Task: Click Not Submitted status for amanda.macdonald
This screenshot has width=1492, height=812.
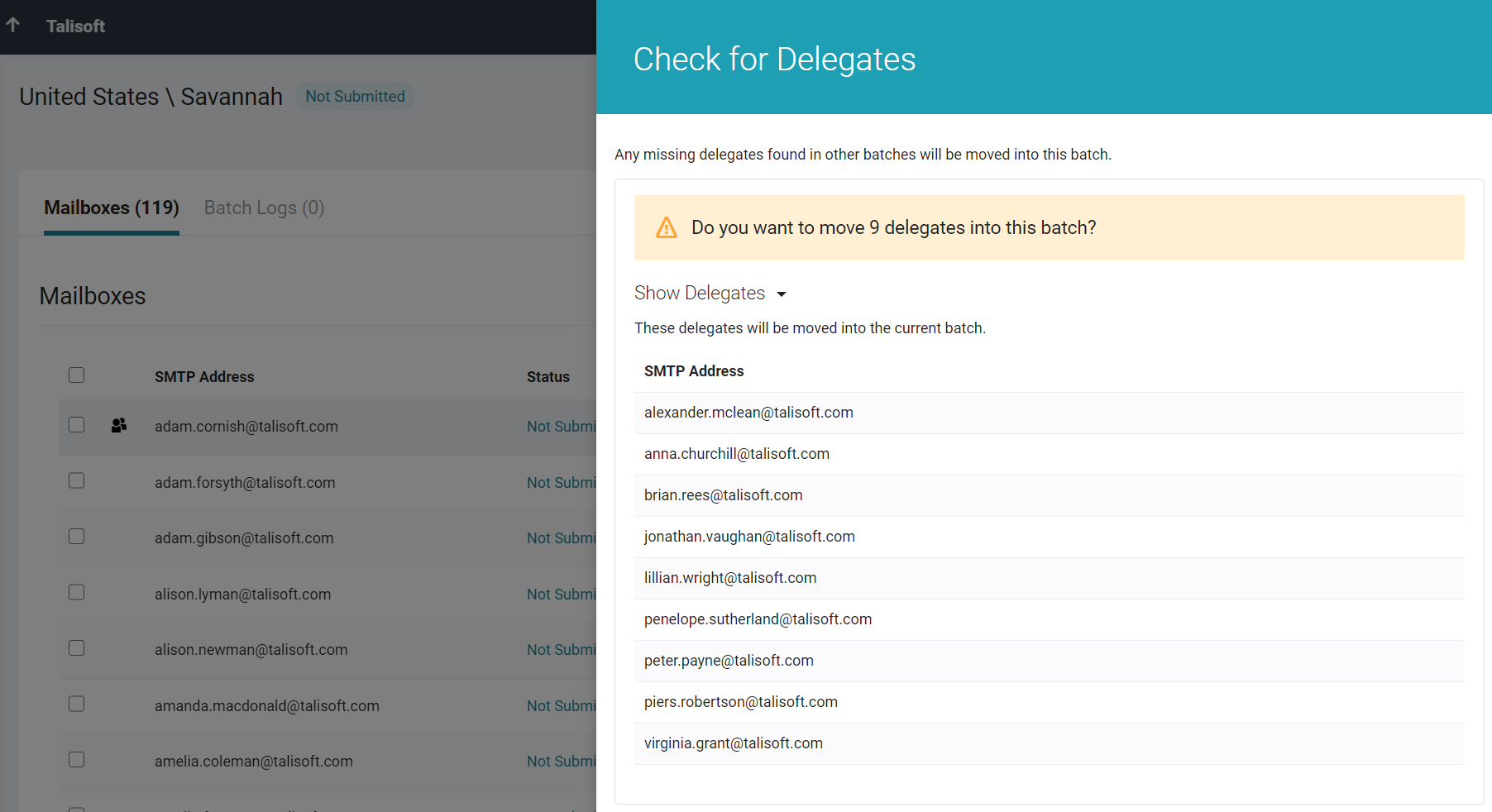Action: pyautogui.click(x=562, y=706)
